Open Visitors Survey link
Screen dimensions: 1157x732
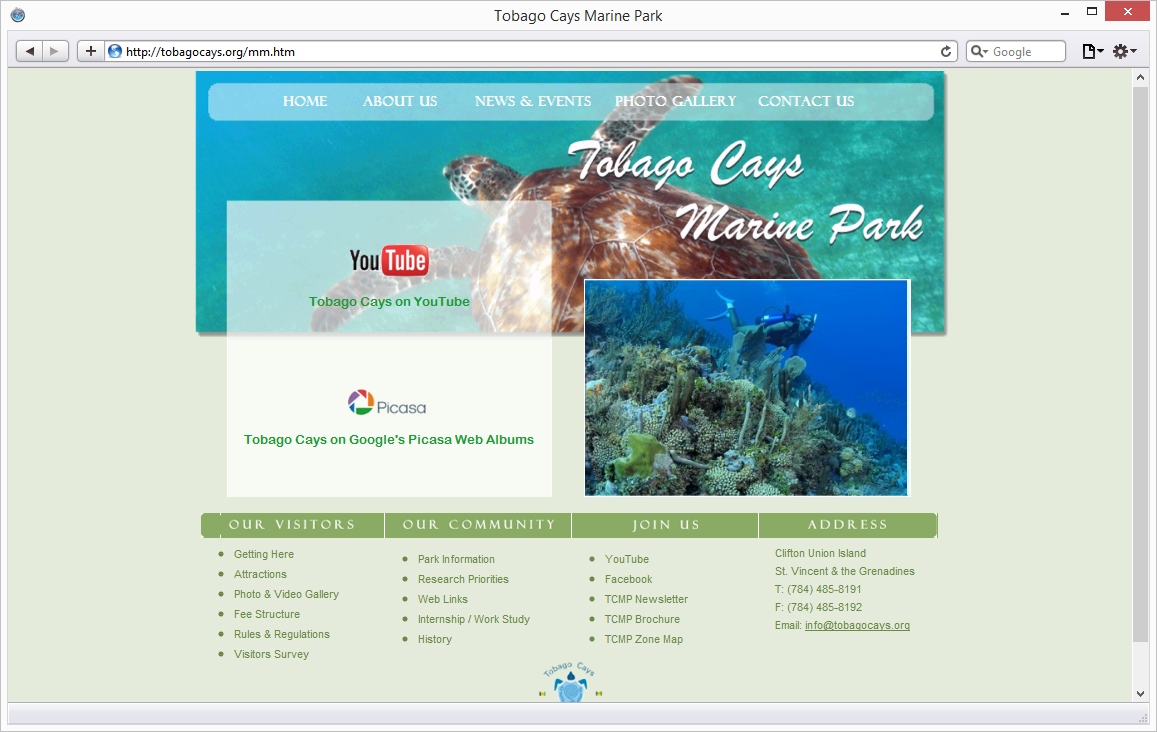(271, 654)
